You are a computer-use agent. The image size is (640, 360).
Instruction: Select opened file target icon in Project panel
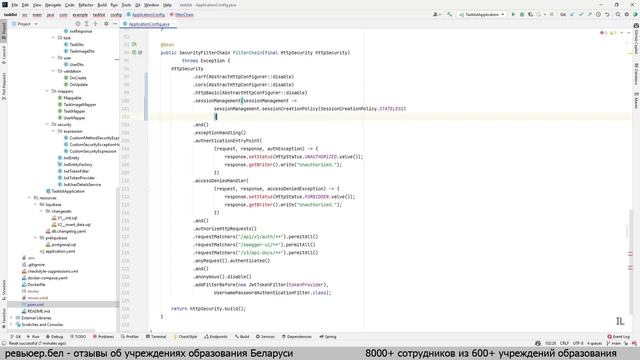[78, 24]
